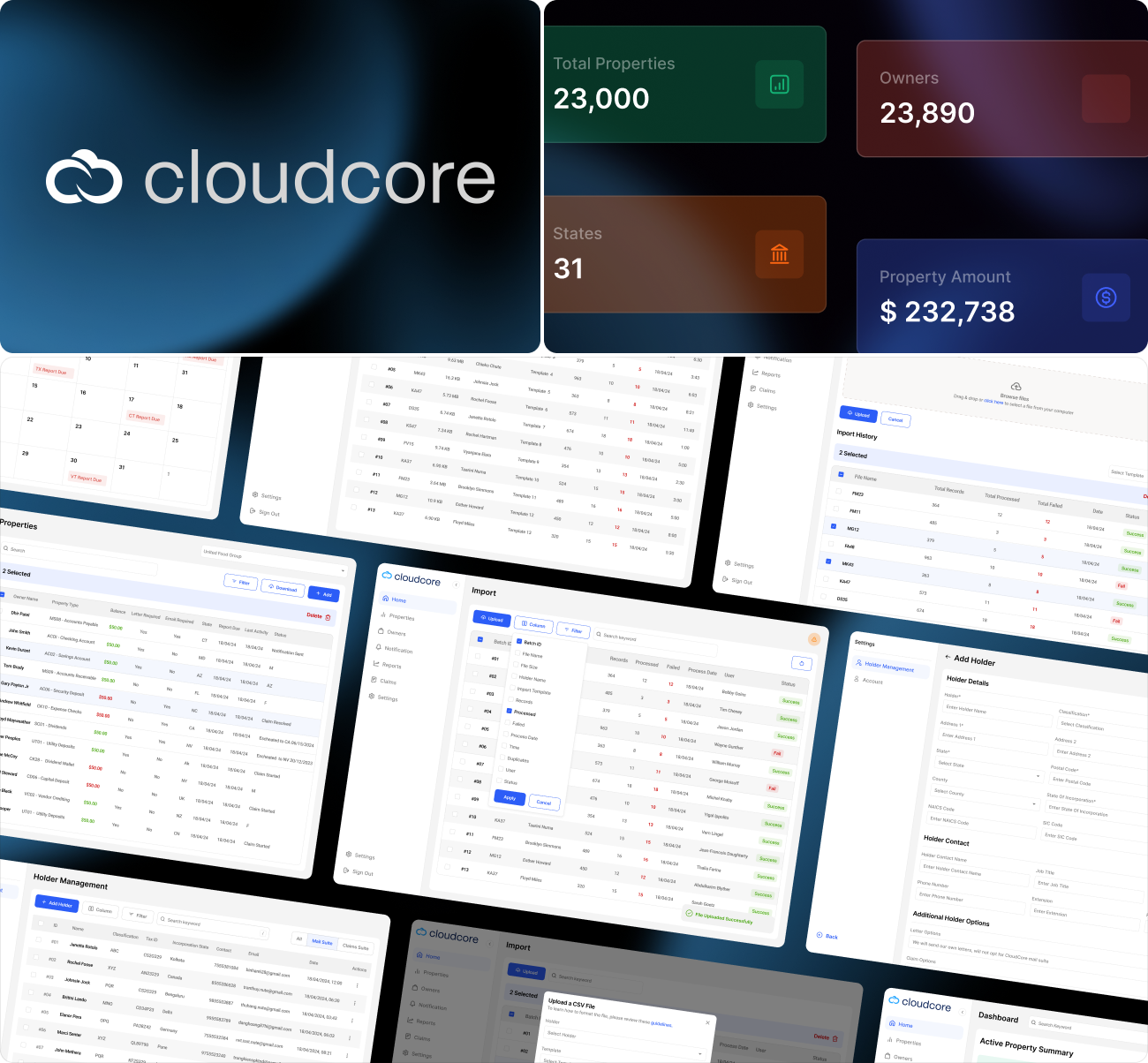The image size is (1148, 1063).
Task: Click Cancel next to Upload above Import History
Action: coord(895,419)
